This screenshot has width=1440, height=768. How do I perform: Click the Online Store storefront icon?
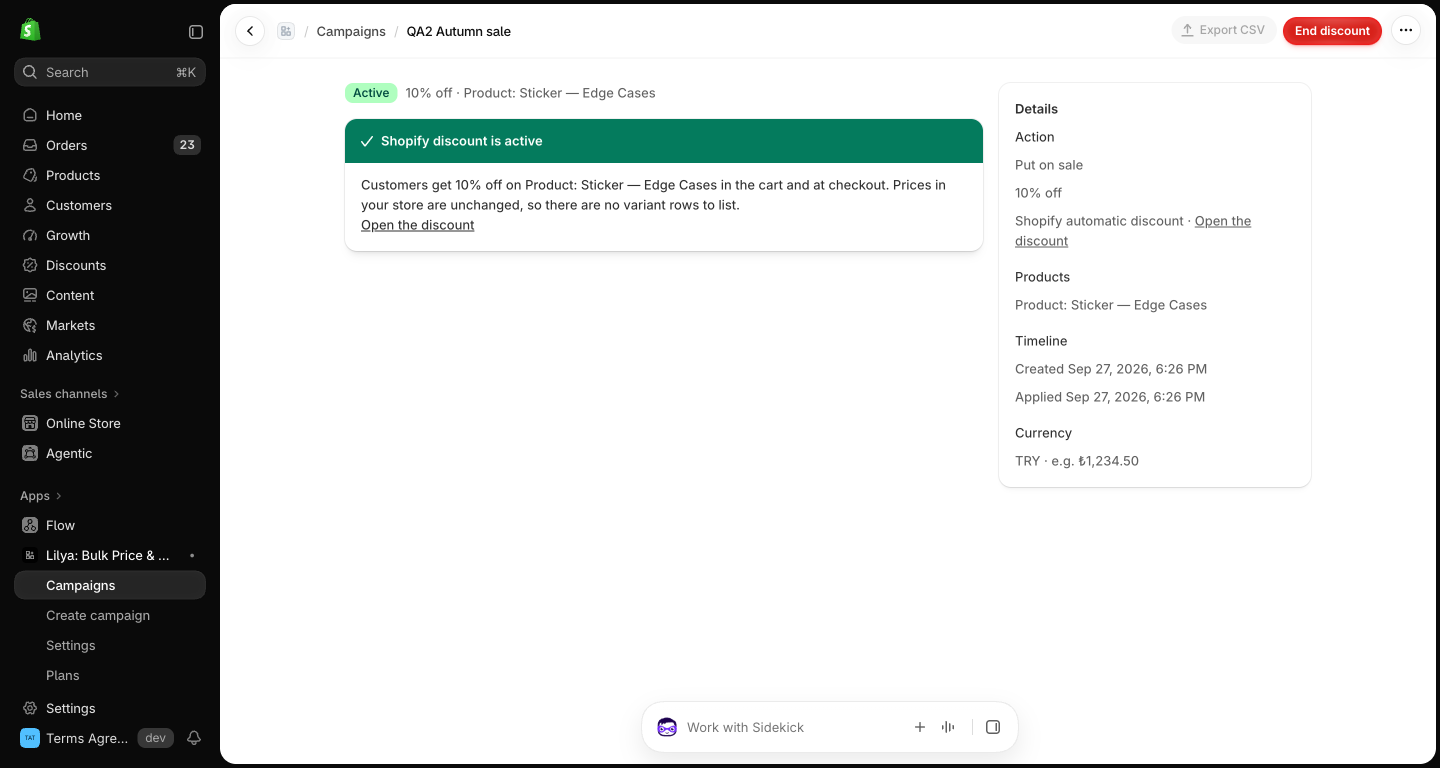click(30, 423)
